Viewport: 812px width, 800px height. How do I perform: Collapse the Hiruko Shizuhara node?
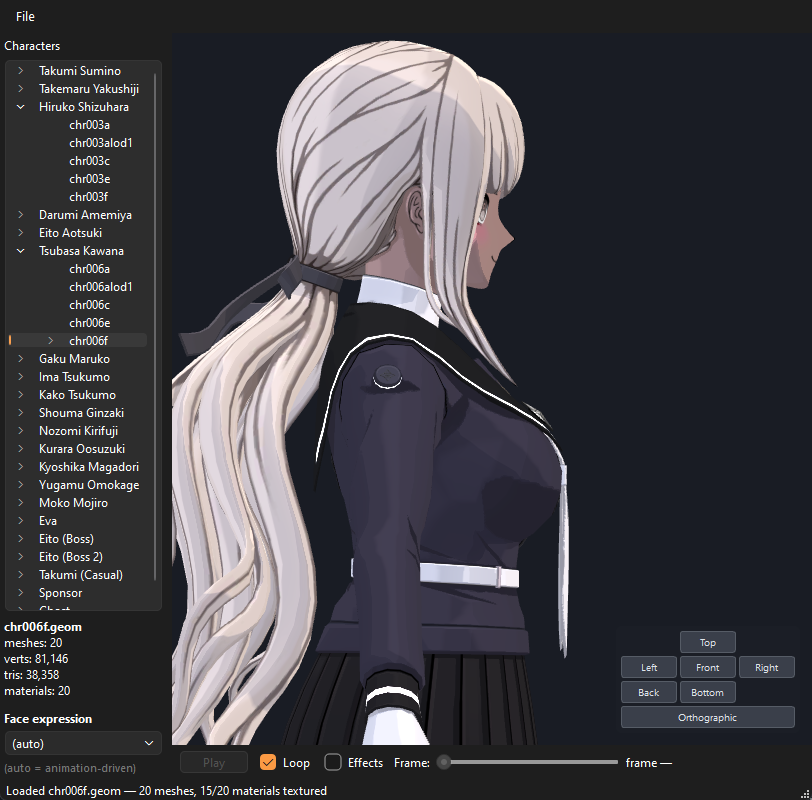21,107
